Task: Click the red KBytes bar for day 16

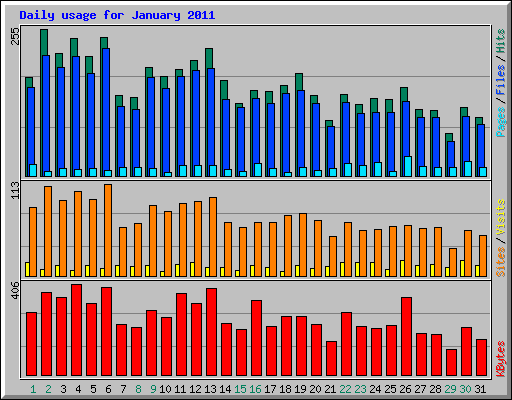Action: pyautogui.click(x=256, y=338)
